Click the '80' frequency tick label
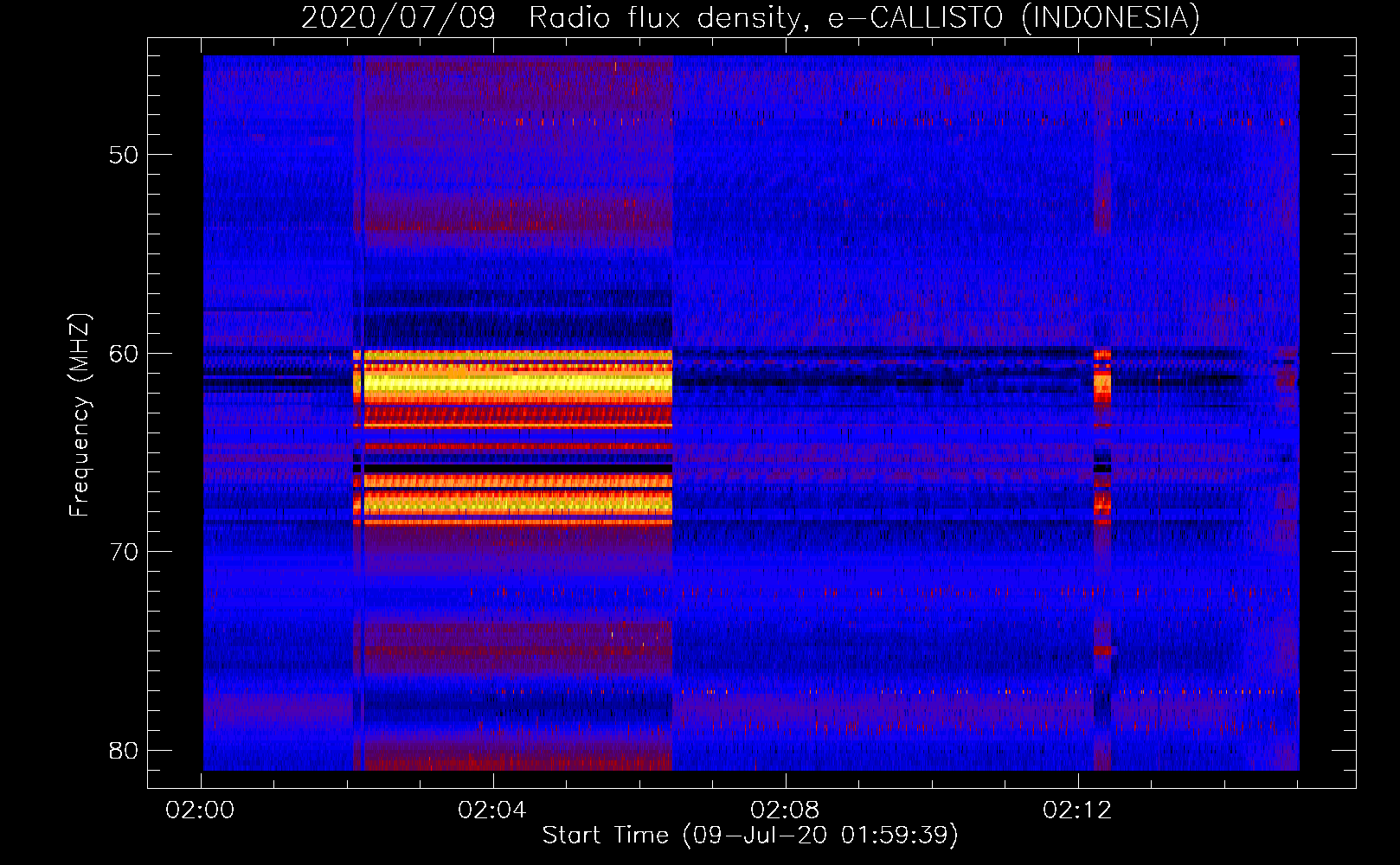 124,751
